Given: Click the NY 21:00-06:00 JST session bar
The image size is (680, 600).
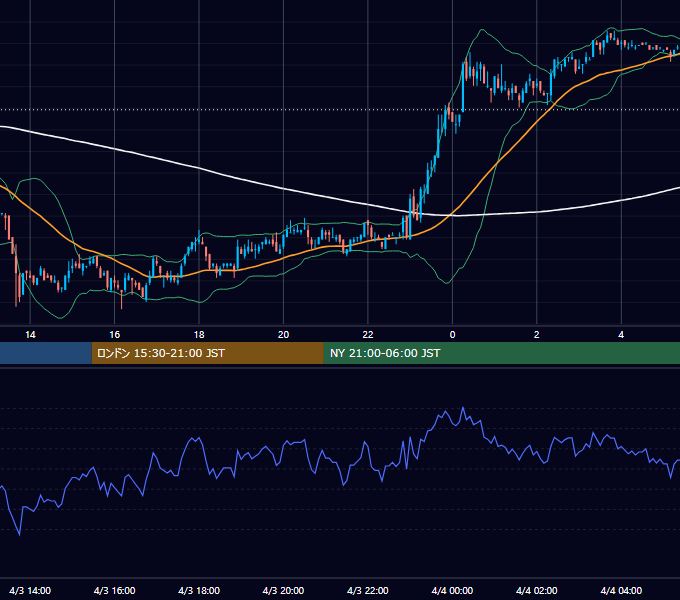Looking at the screenshot, I should (x=502, y=353).
